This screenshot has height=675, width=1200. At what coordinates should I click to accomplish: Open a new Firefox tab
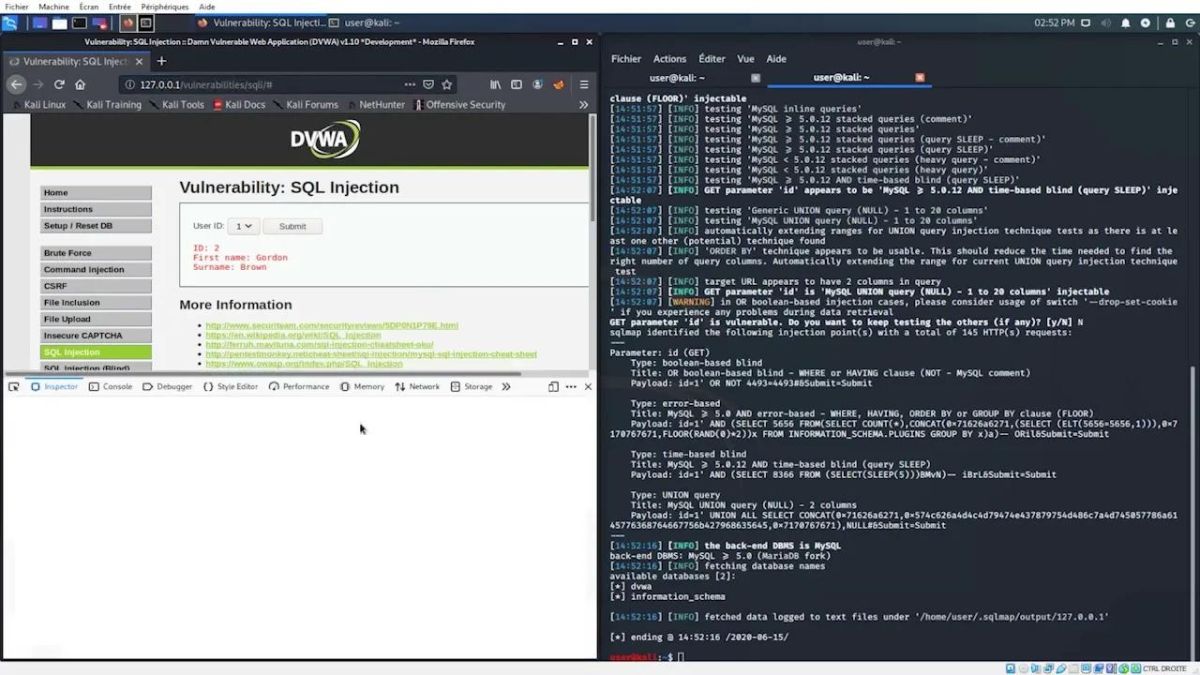pyautogui.click(x=161, y=61)
